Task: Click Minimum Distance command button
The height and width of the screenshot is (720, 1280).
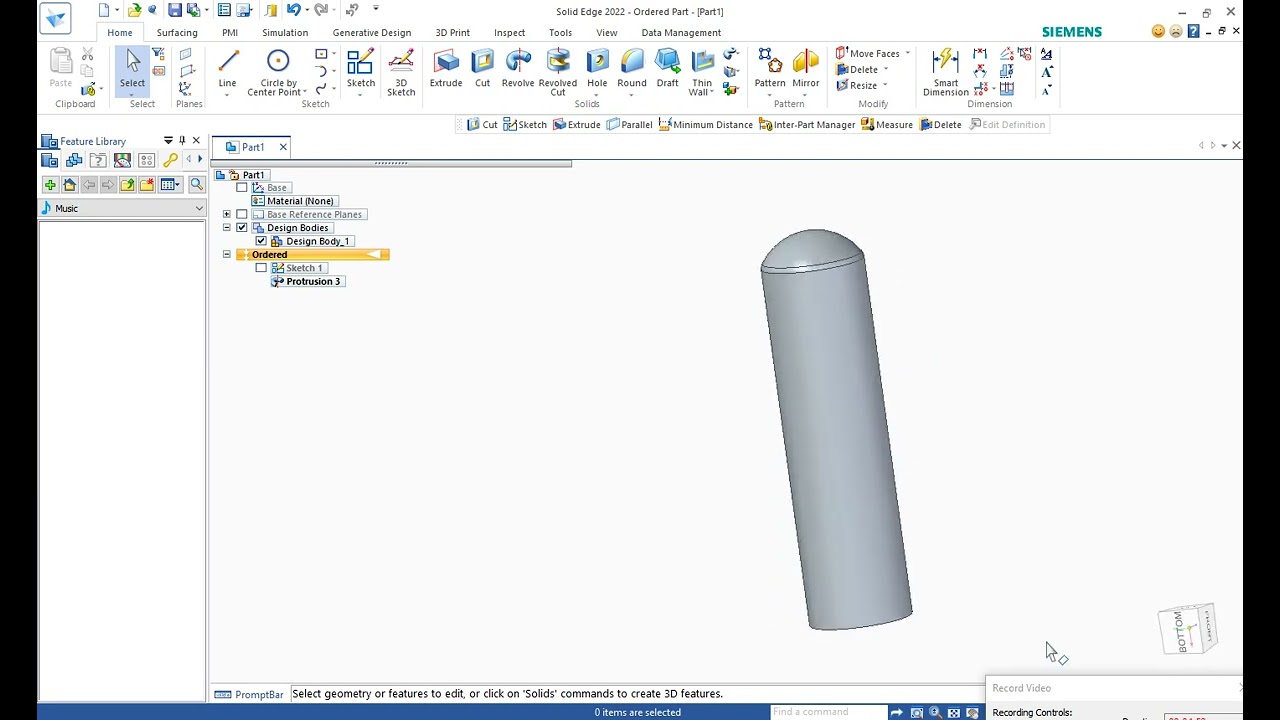Action: pyautogui.click(x=705, y=125)
